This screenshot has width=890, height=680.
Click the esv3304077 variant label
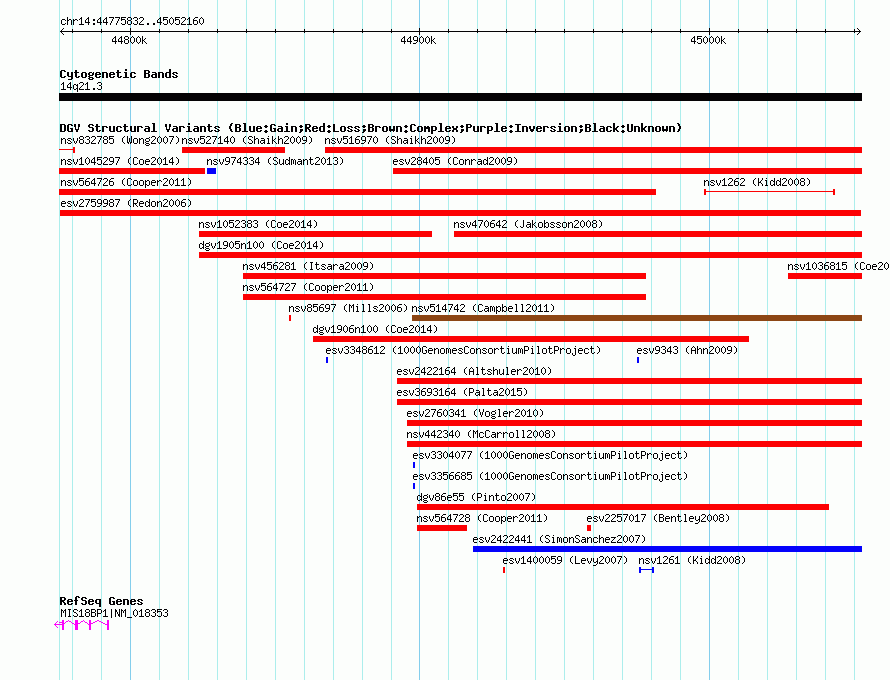click(550, 455)
